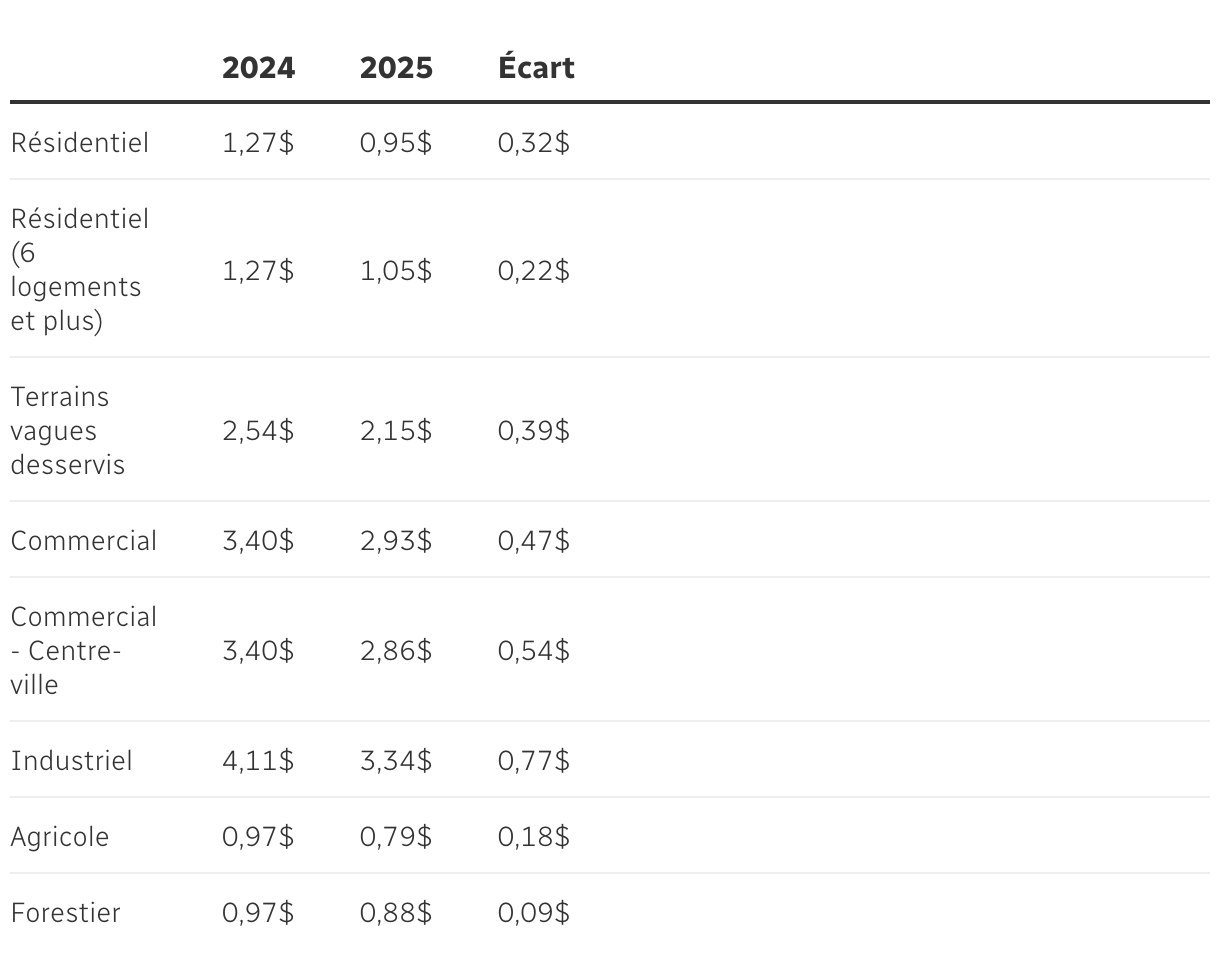Click the Écart column header
The image size is (1220, 958).
point(536,68)
